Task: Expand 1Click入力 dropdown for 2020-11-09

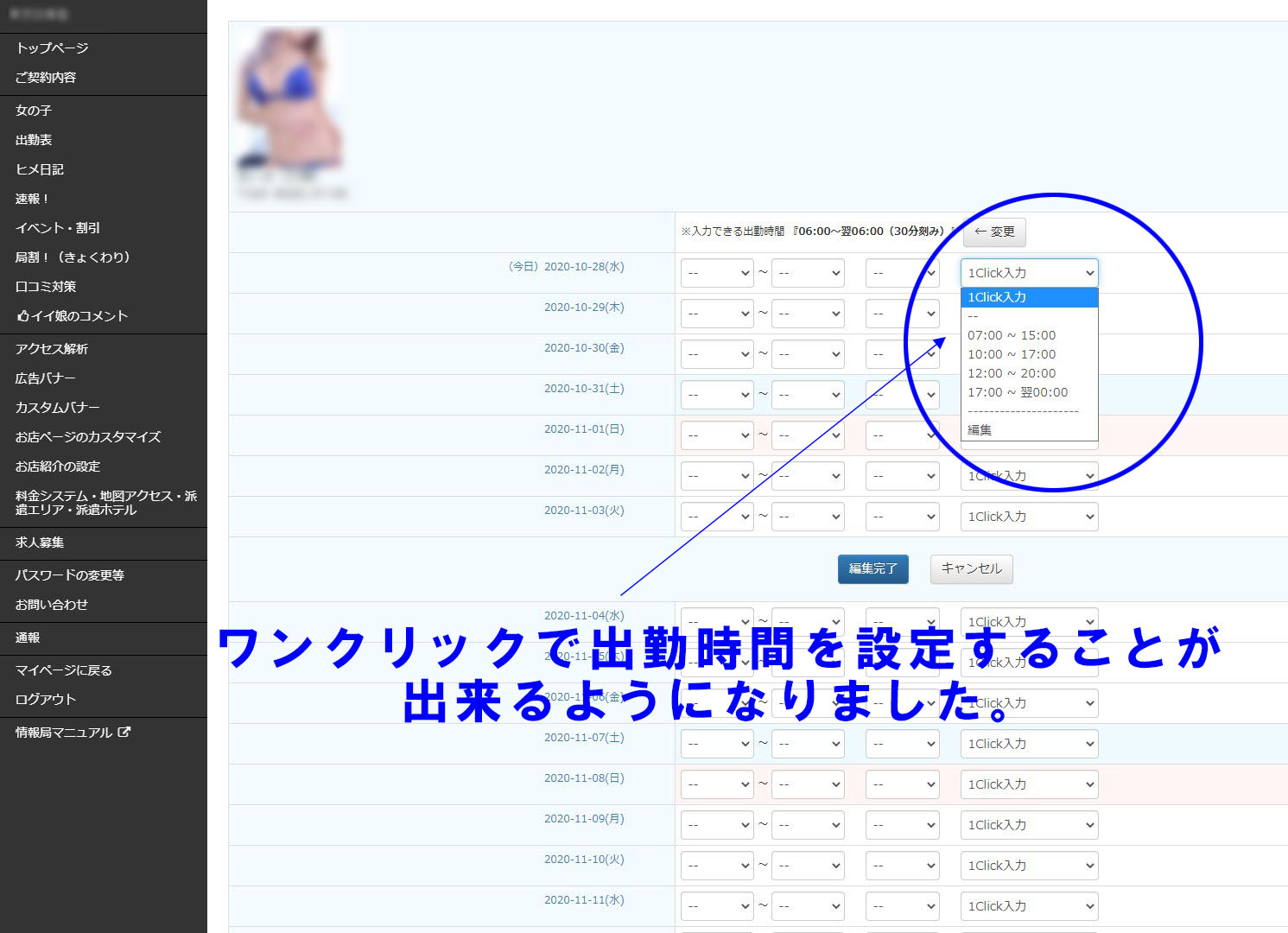Action: 1029,825
